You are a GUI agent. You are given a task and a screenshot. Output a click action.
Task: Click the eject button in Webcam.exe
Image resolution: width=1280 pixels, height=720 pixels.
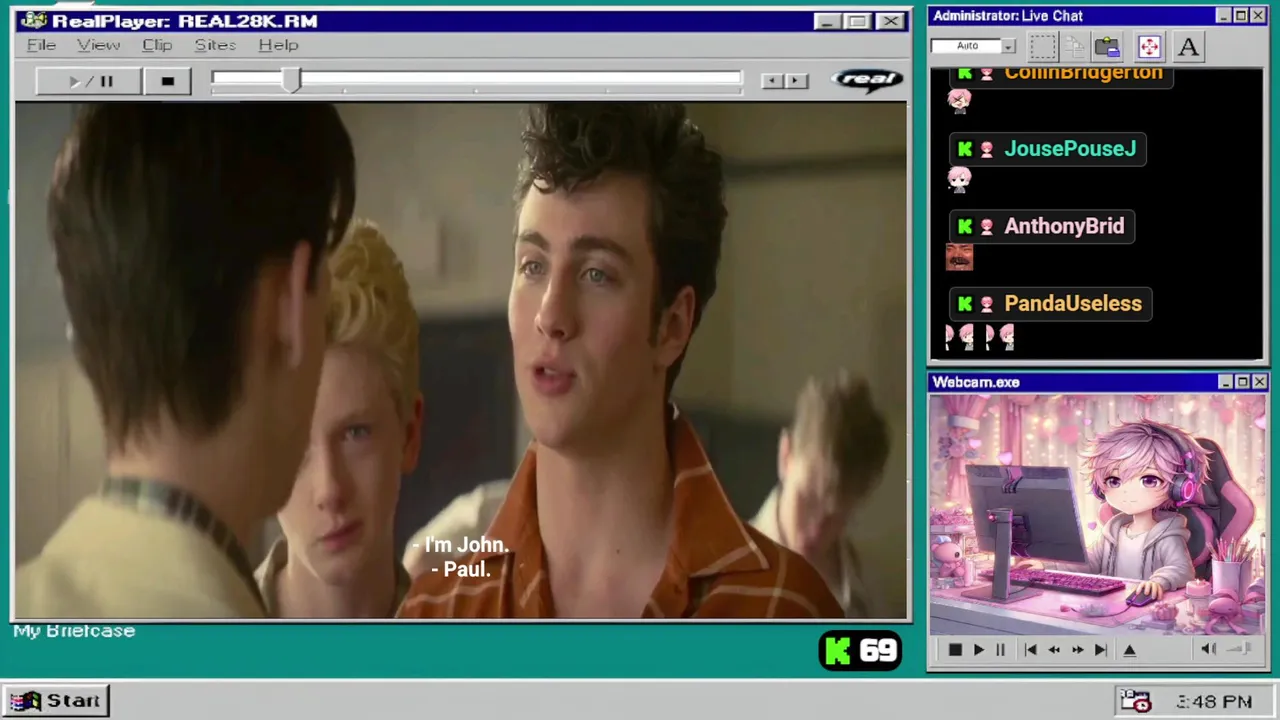1130,650
